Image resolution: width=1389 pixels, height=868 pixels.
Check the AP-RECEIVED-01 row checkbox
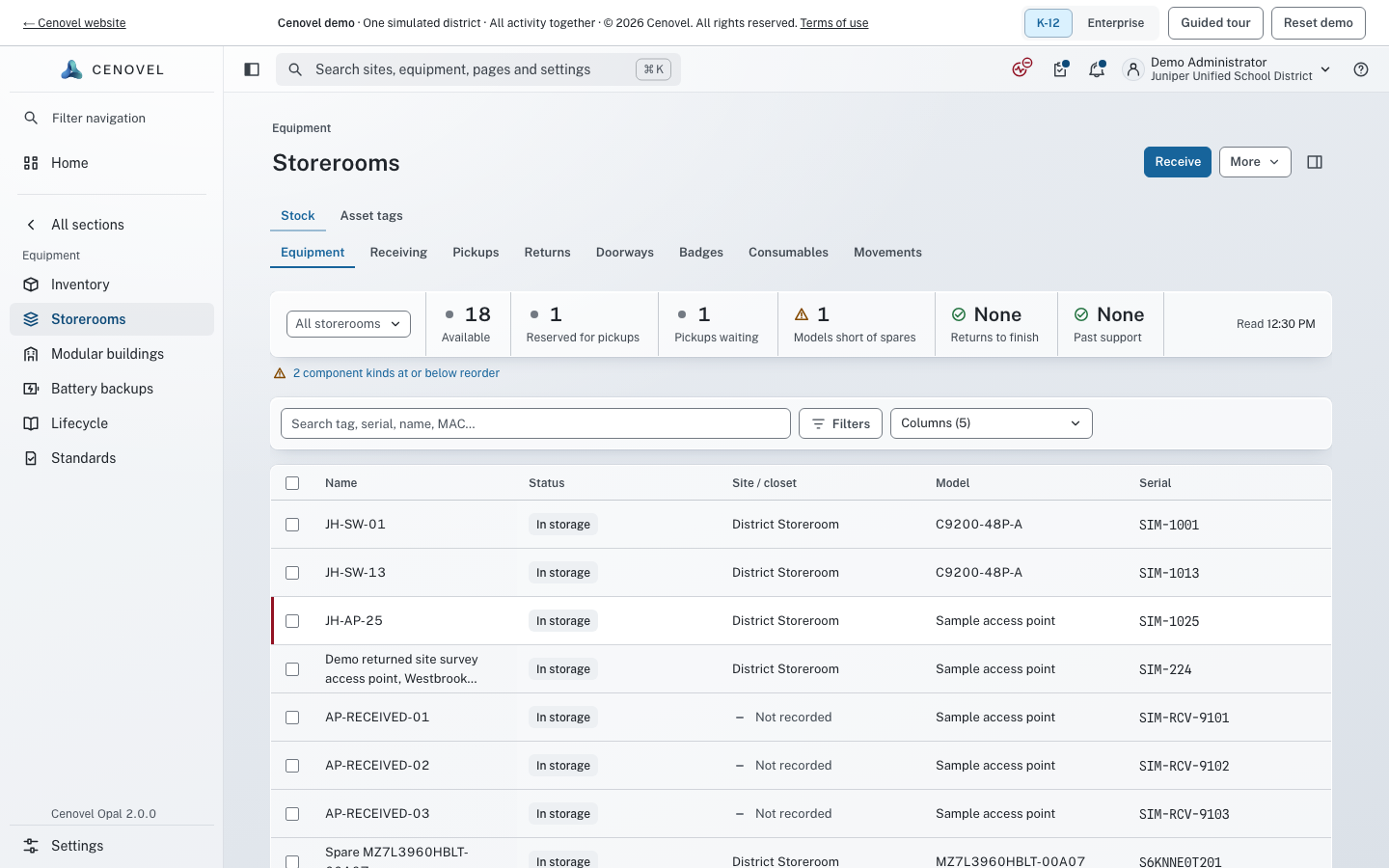tap(292, 718)
